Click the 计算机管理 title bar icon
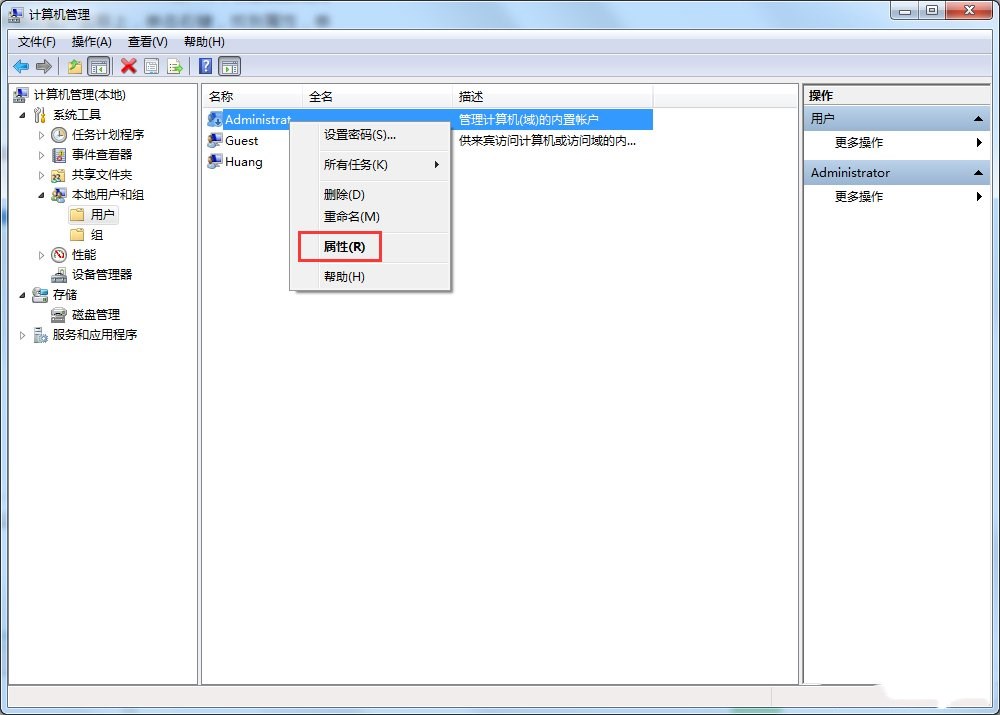 17,14
